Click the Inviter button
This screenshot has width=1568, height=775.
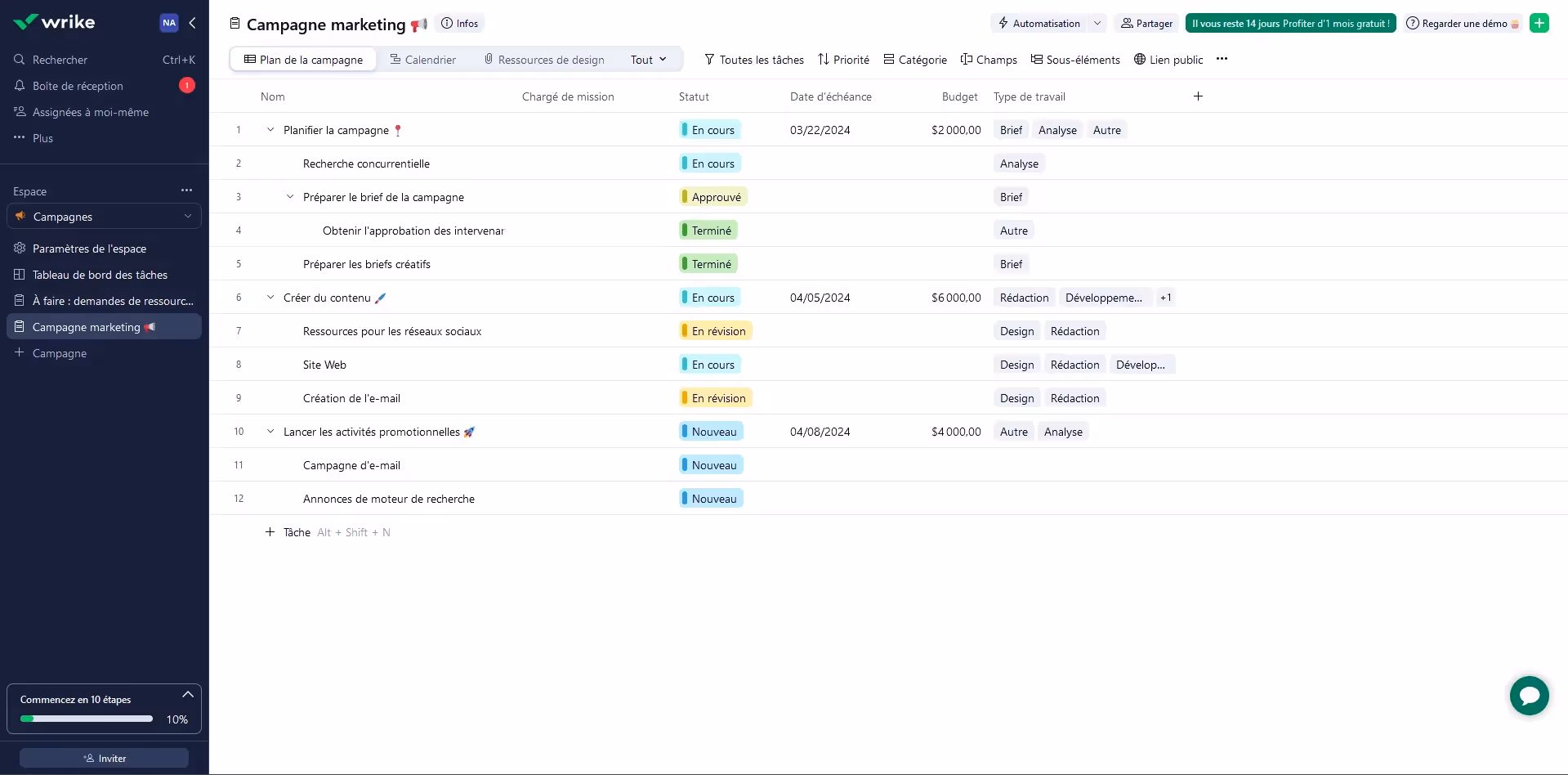click(104, 759)
